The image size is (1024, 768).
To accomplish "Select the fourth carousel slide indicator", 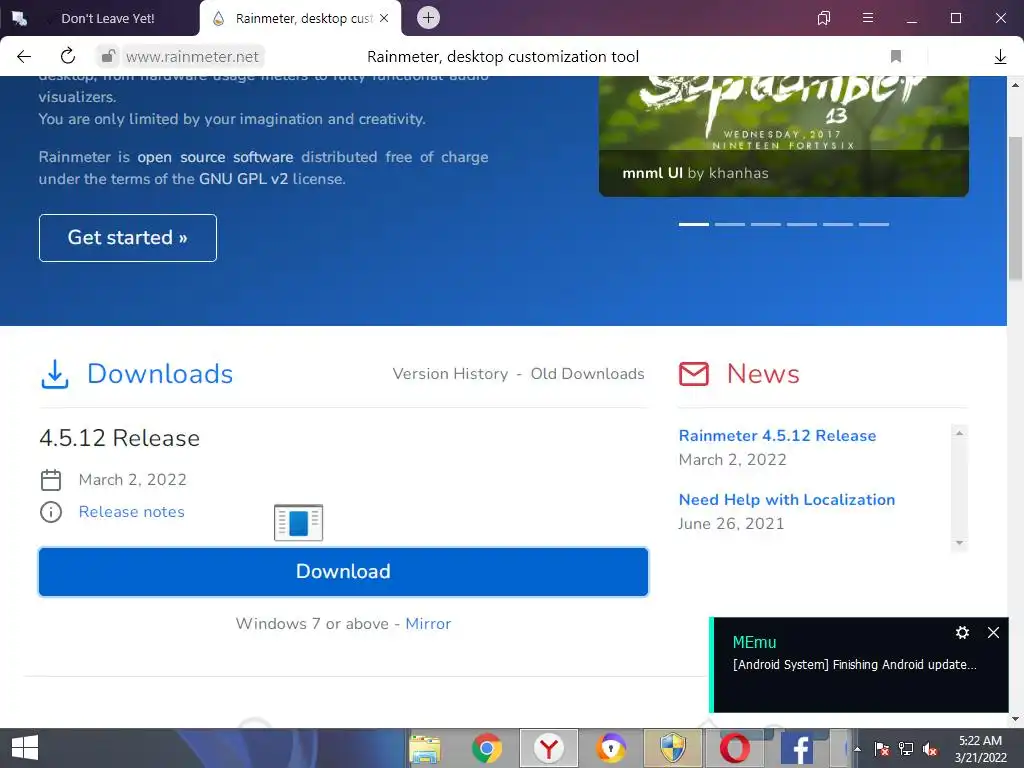I will tap(801, 224).
